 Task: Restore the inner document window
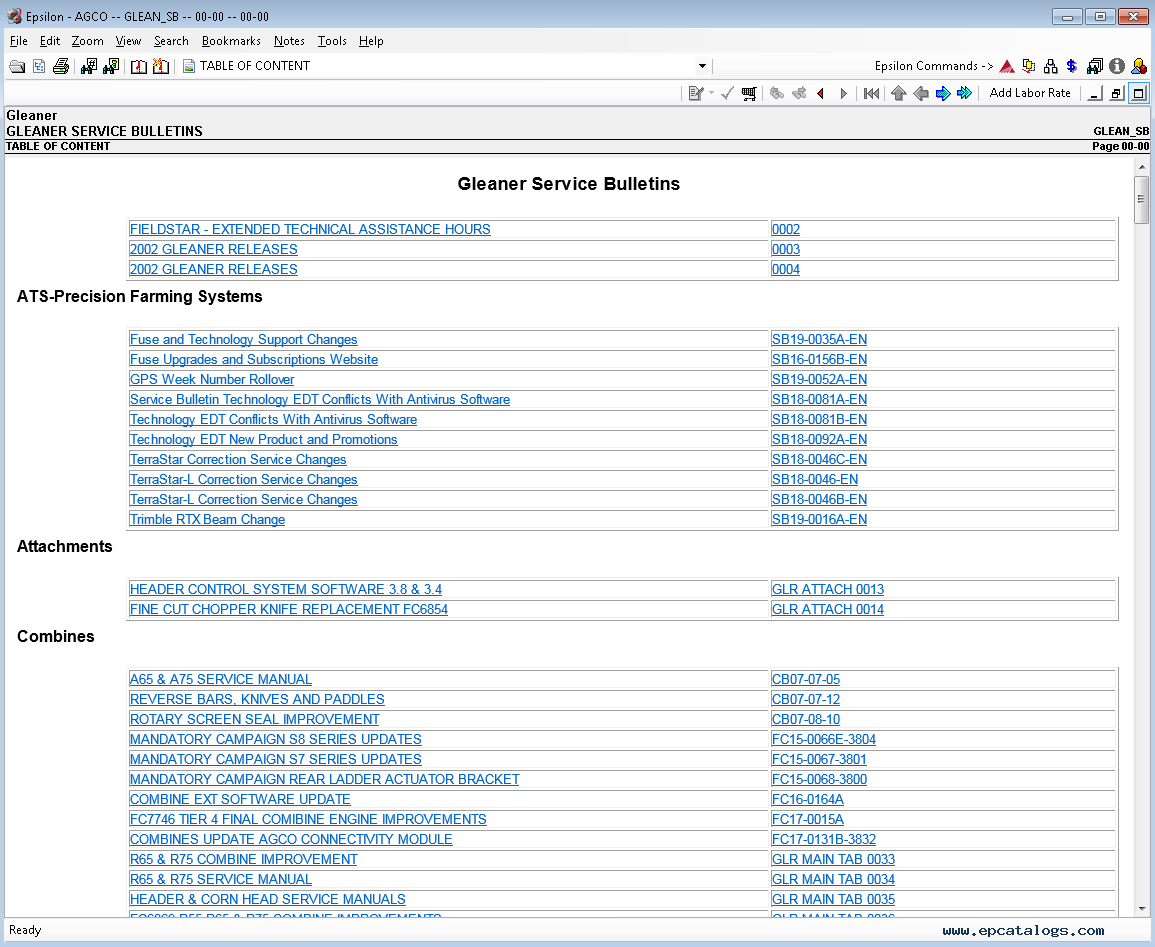point(1117,94)
